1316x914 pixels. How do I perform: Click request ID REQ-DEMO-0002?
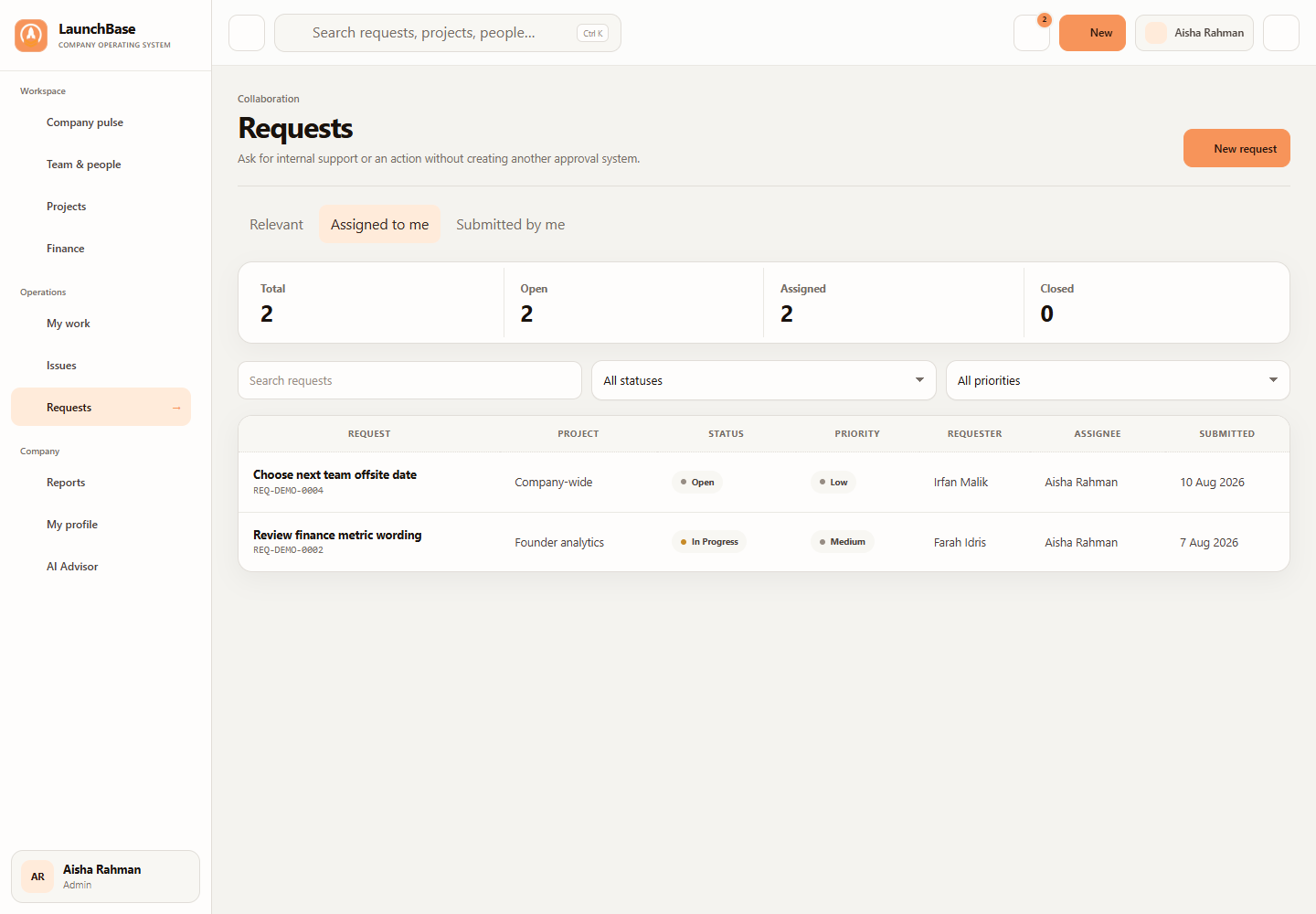288,550
